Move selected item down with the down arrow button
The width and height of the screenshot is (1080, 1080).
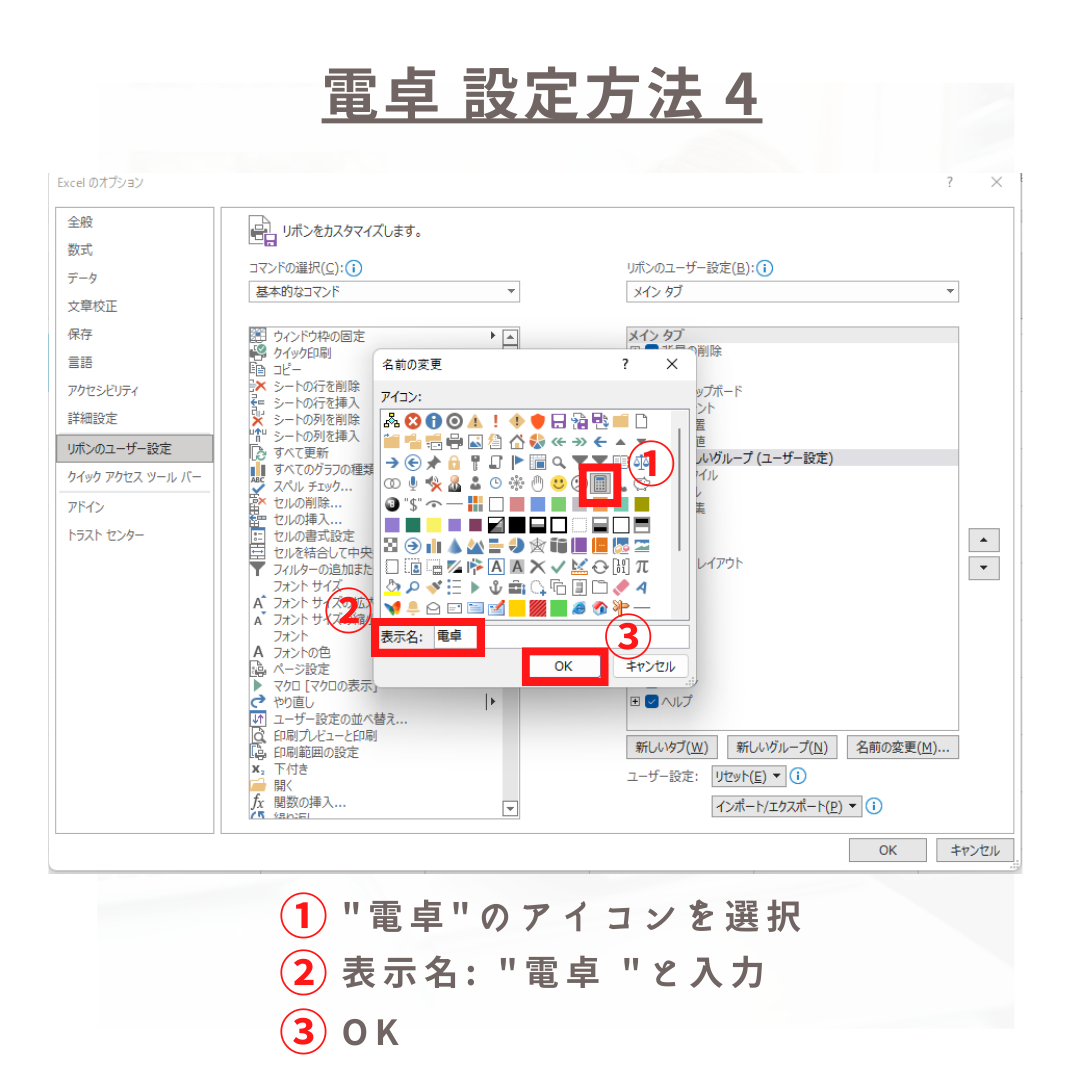click(984, 568)
